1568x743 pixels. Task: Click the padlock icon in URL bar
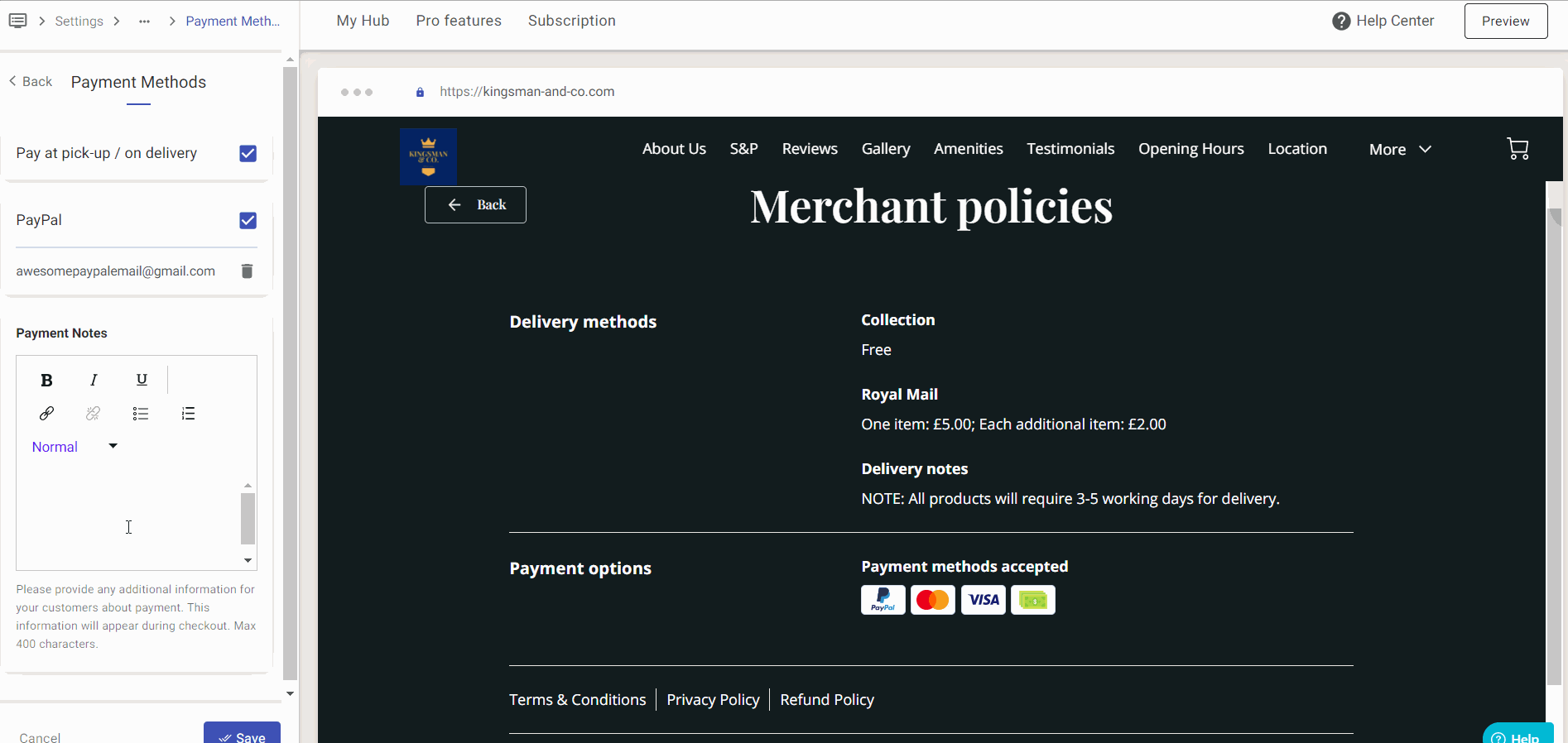(x=420, y=92)
